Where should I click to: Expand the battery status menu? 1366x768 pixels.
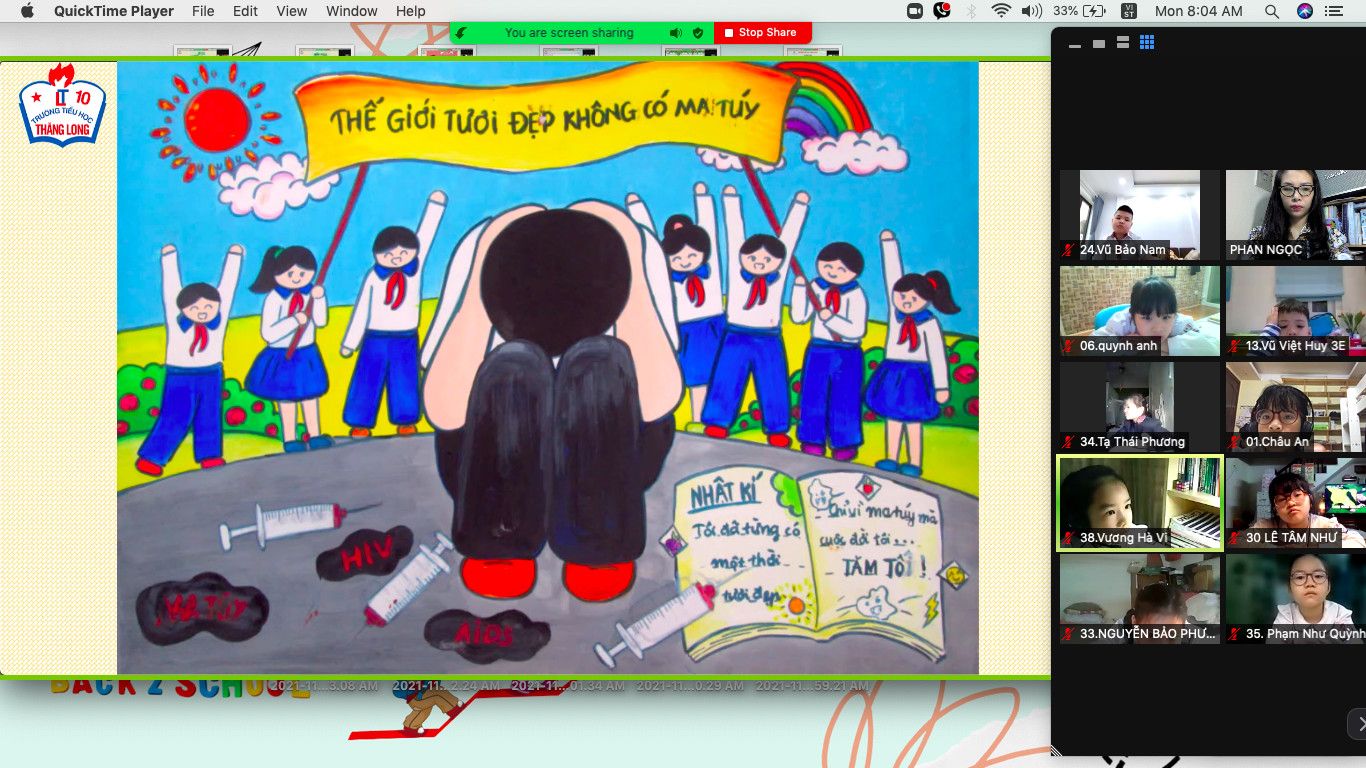click(1095, 11)
